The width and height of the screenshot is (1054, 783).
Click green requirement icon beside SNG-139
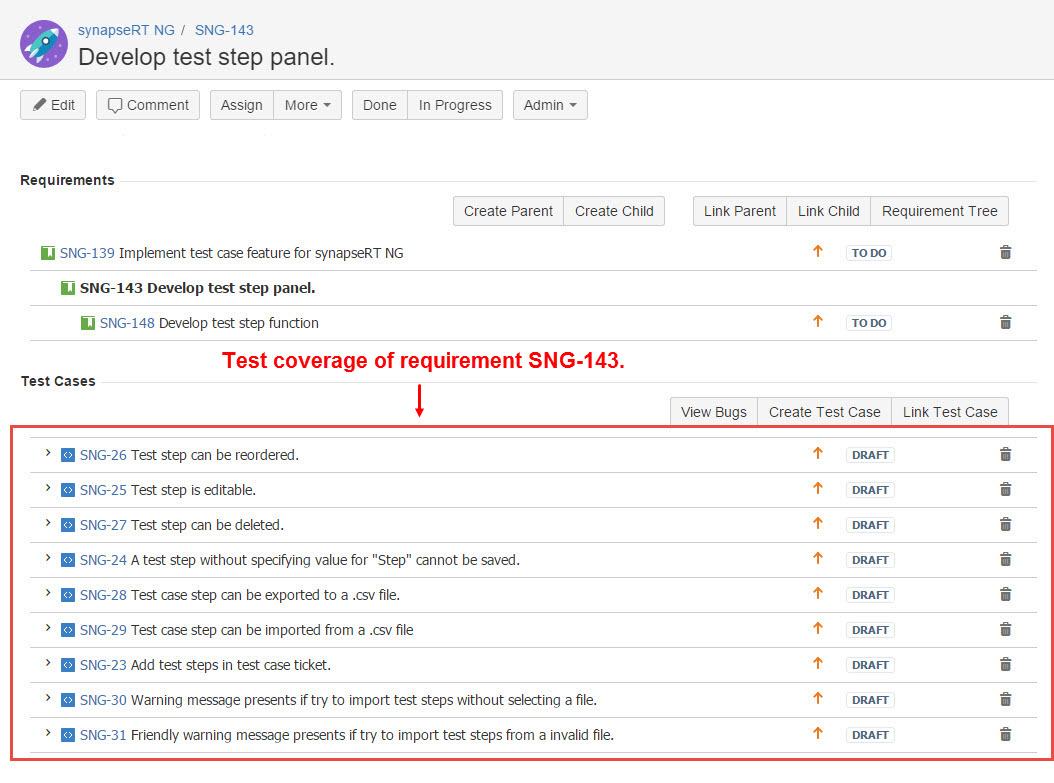pyautogui.click(x=47, y=253)
